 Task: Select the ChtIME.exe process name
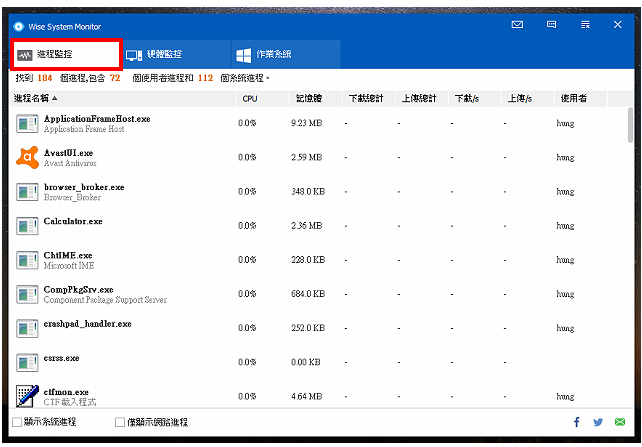pyautogui.click(x=68, y=255)
